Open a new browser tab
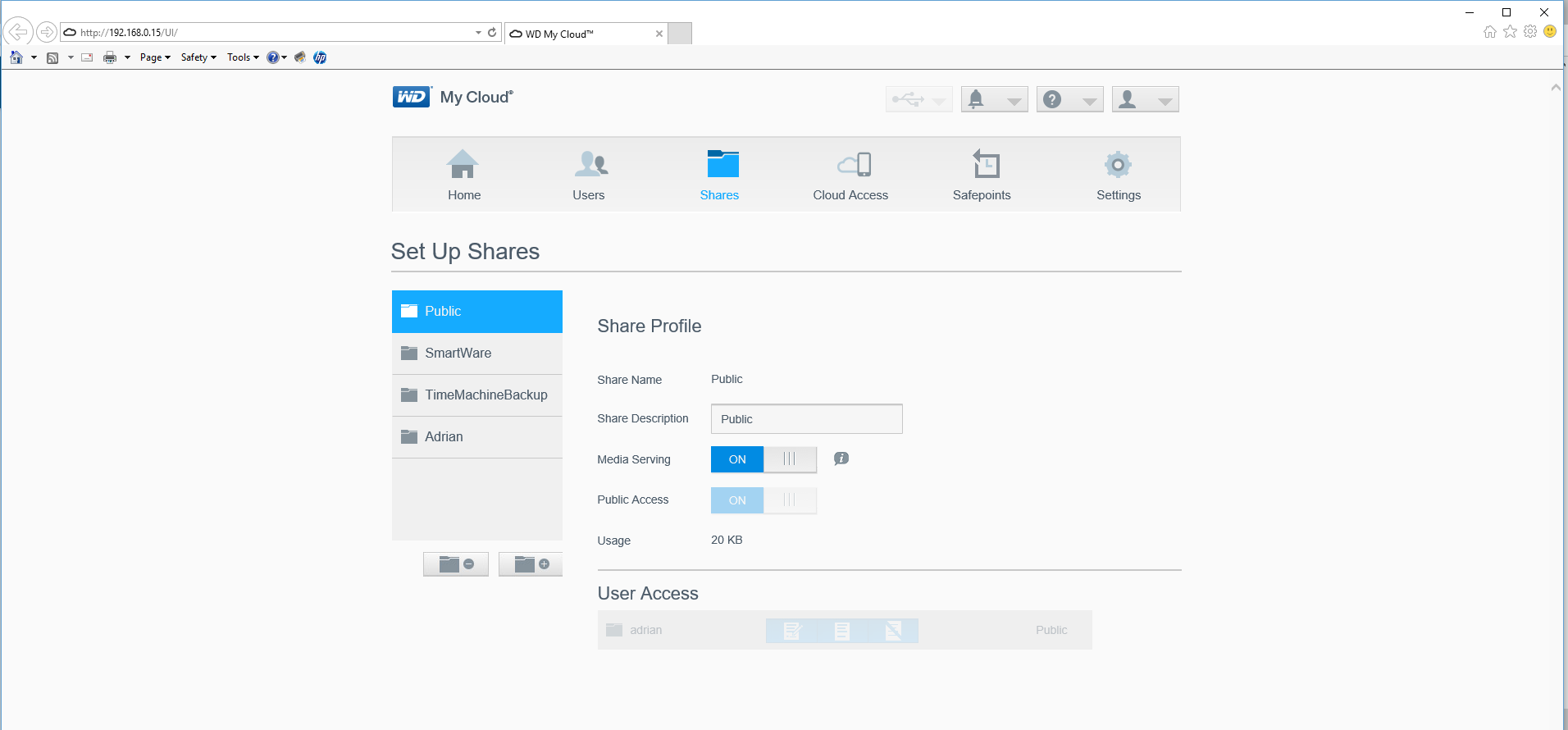Viewport: 1568px width, 730px height. coord(680,34)
